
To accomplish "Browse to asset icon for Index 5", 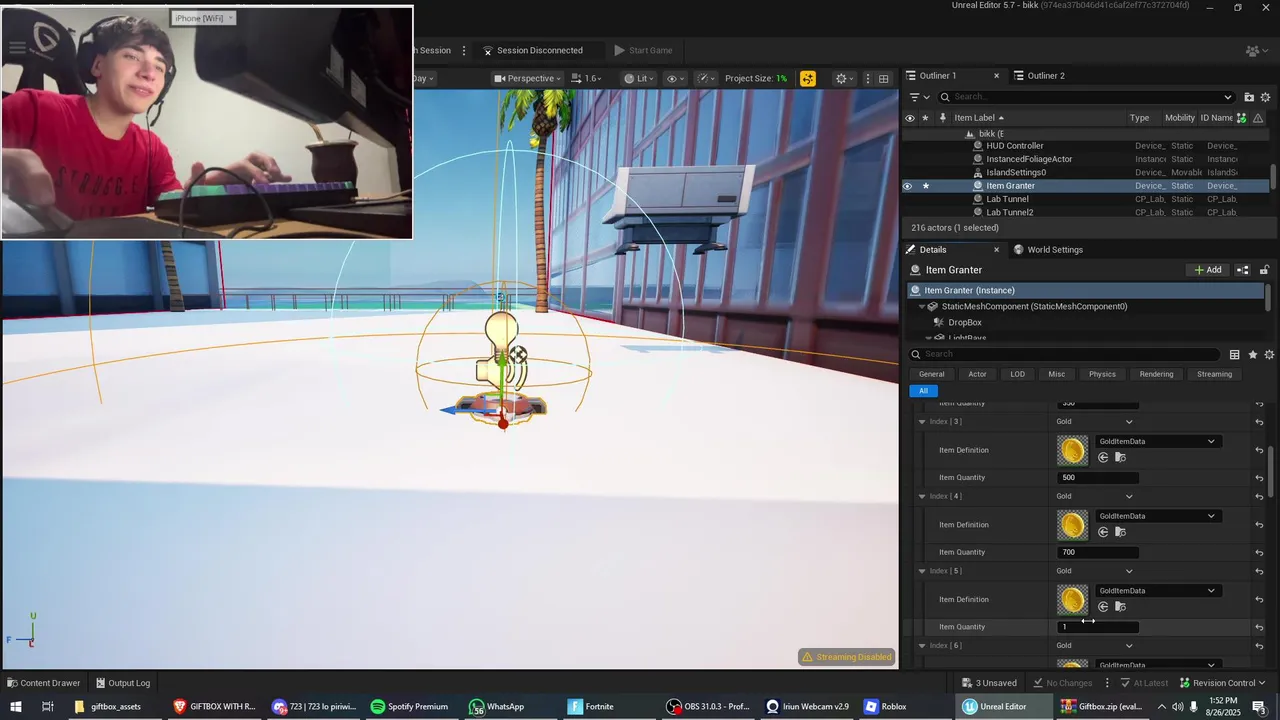I will pyautogui.click(x=1120, y=607).
